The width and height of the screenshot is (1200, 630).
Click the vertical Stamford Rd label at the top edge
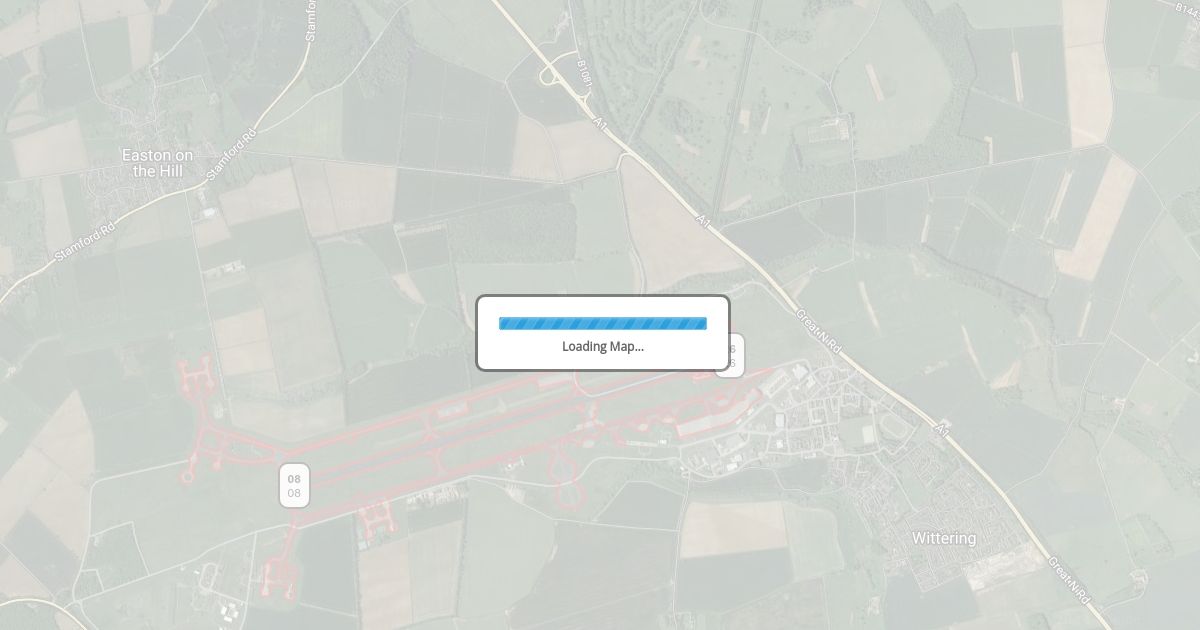tap(311, 20)
